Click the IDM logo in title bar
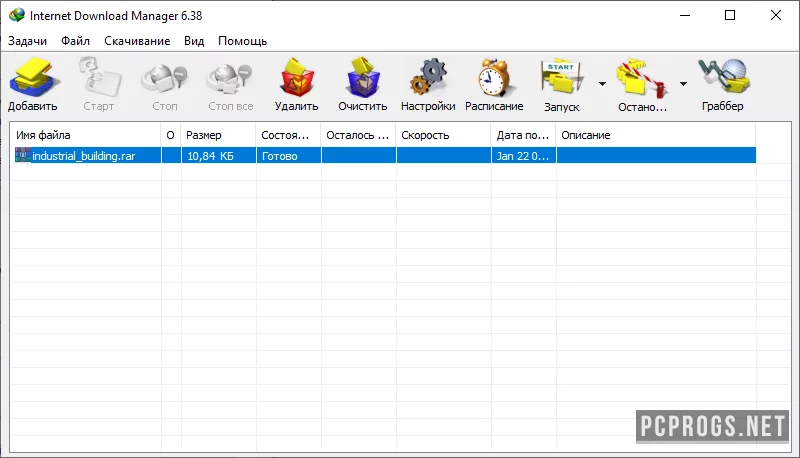Viewport: 800px width, 458px height. click(x=17, y=15)
